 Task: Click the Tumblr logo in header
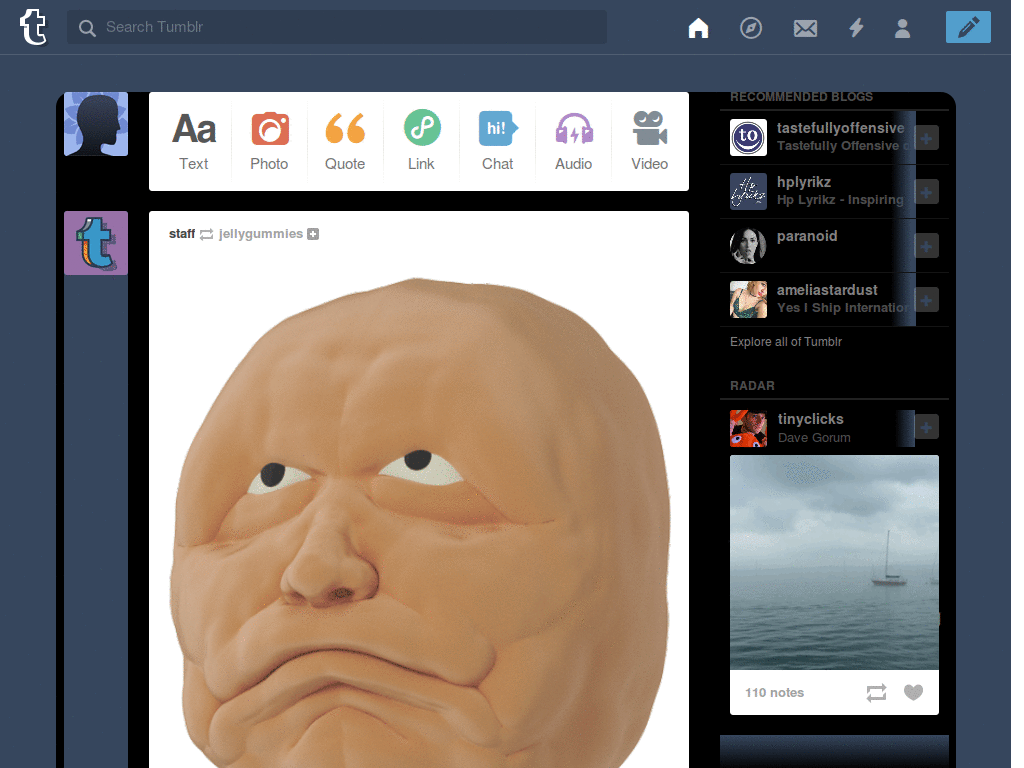coord(33,27)
